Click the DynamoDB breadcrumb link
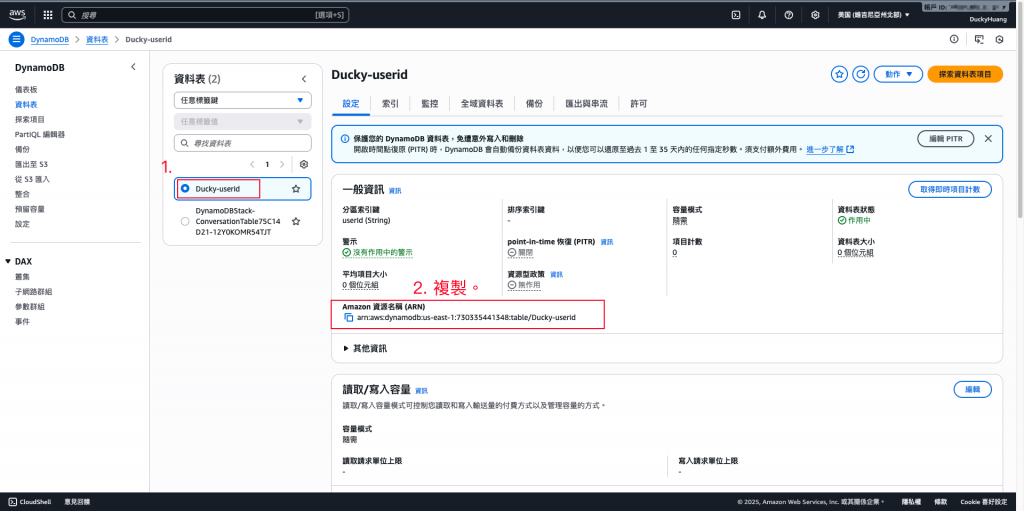 [x=50, y=39]
